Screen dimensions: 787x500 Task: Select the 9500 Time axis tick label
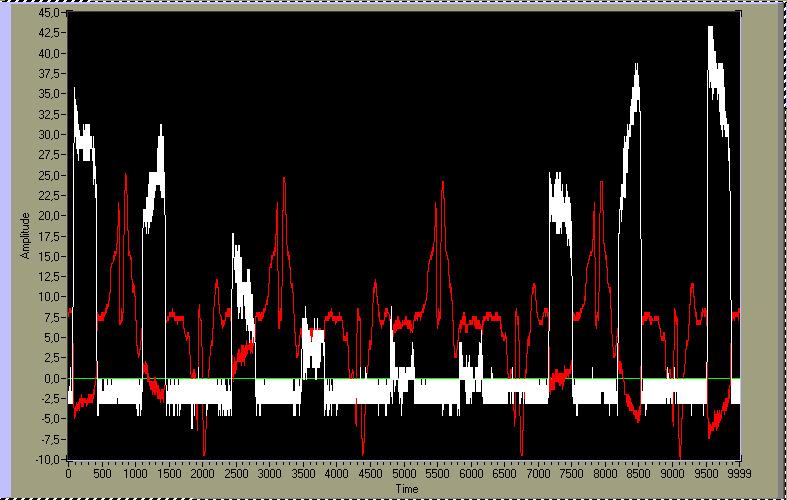[x=707, y=473]
